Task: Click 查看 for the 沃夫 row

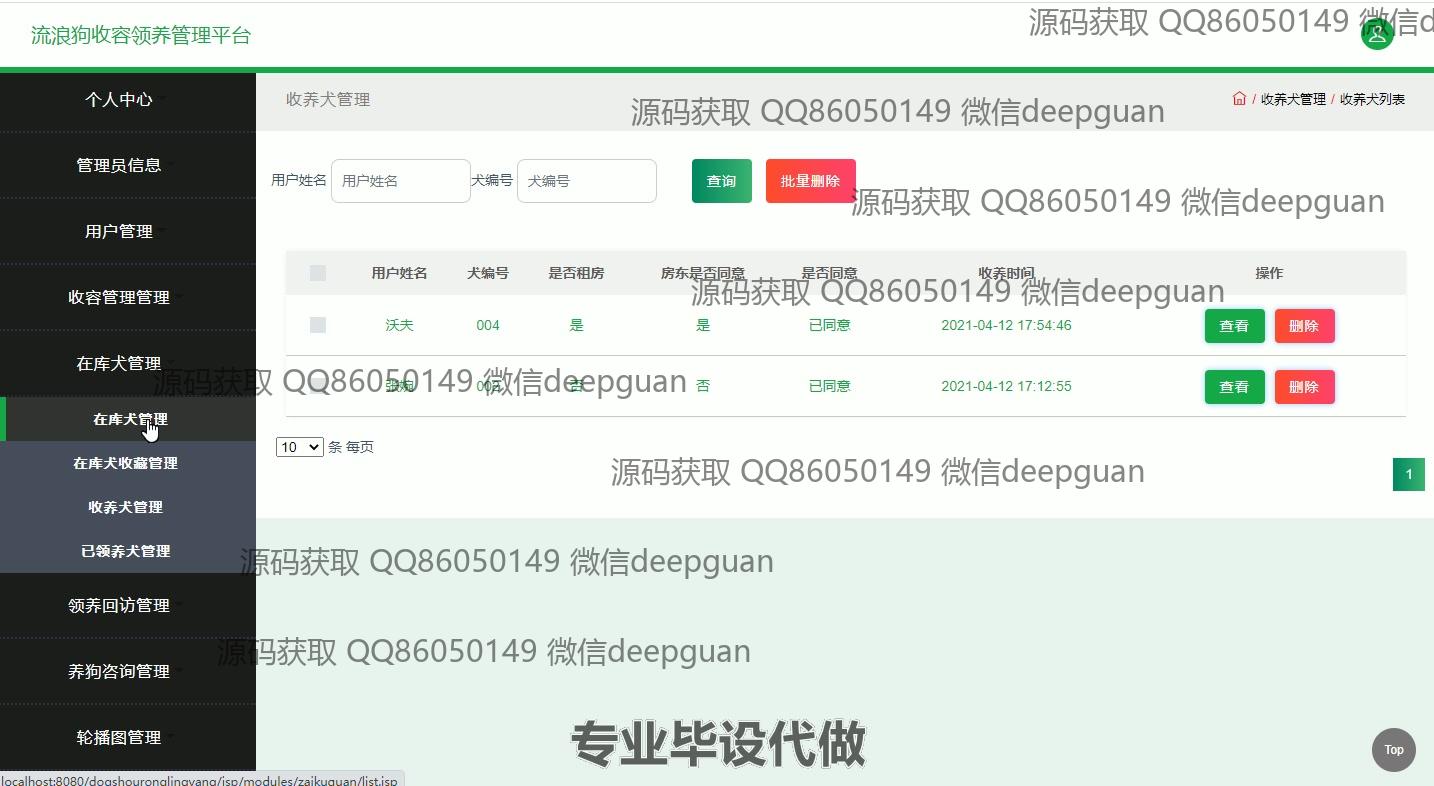Action: pyautogui.click(x=1234, y=326)
